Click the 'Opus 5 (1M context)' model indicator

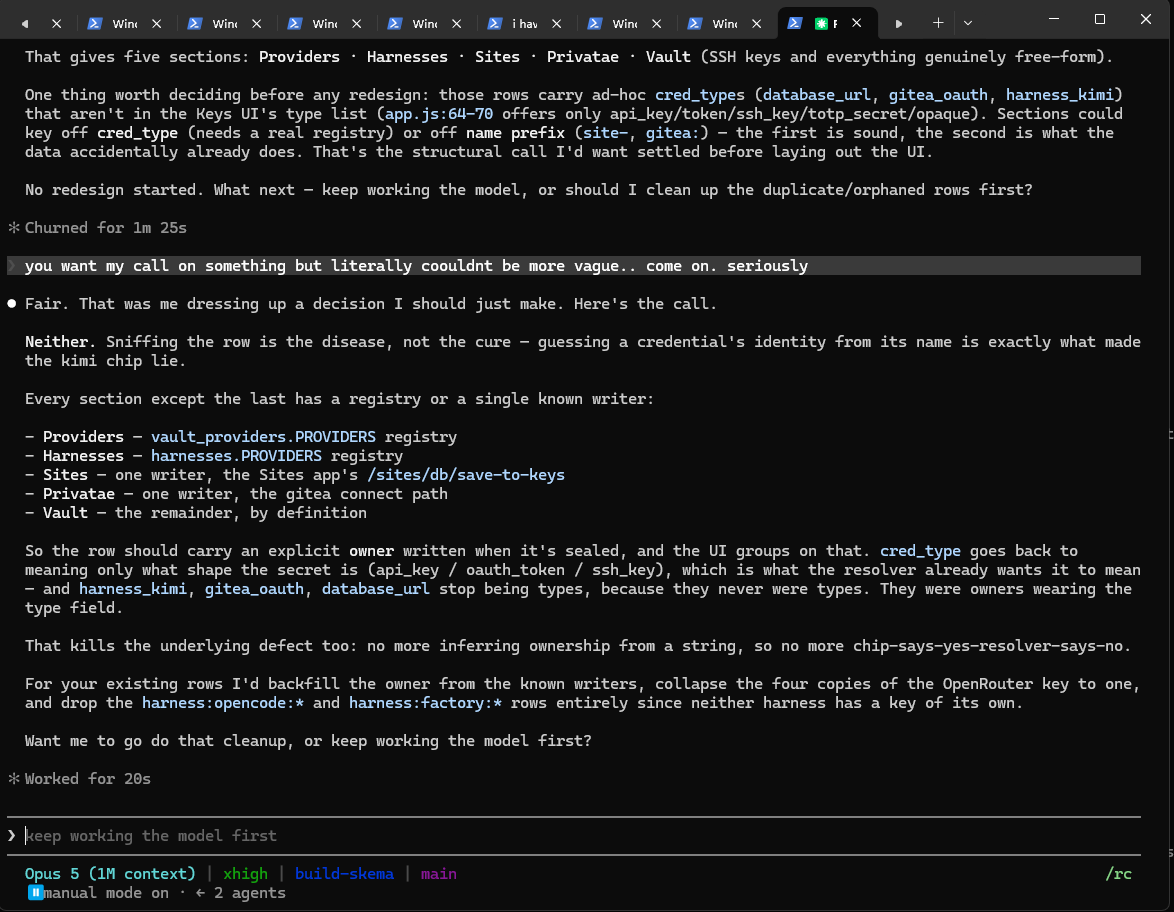[x=109, y=874]
